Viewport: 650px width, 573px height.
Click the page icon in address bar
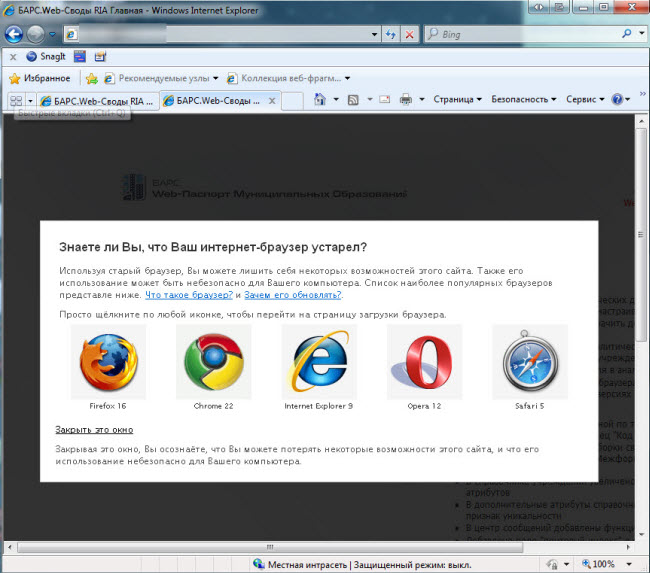click(x=71, y=34)
